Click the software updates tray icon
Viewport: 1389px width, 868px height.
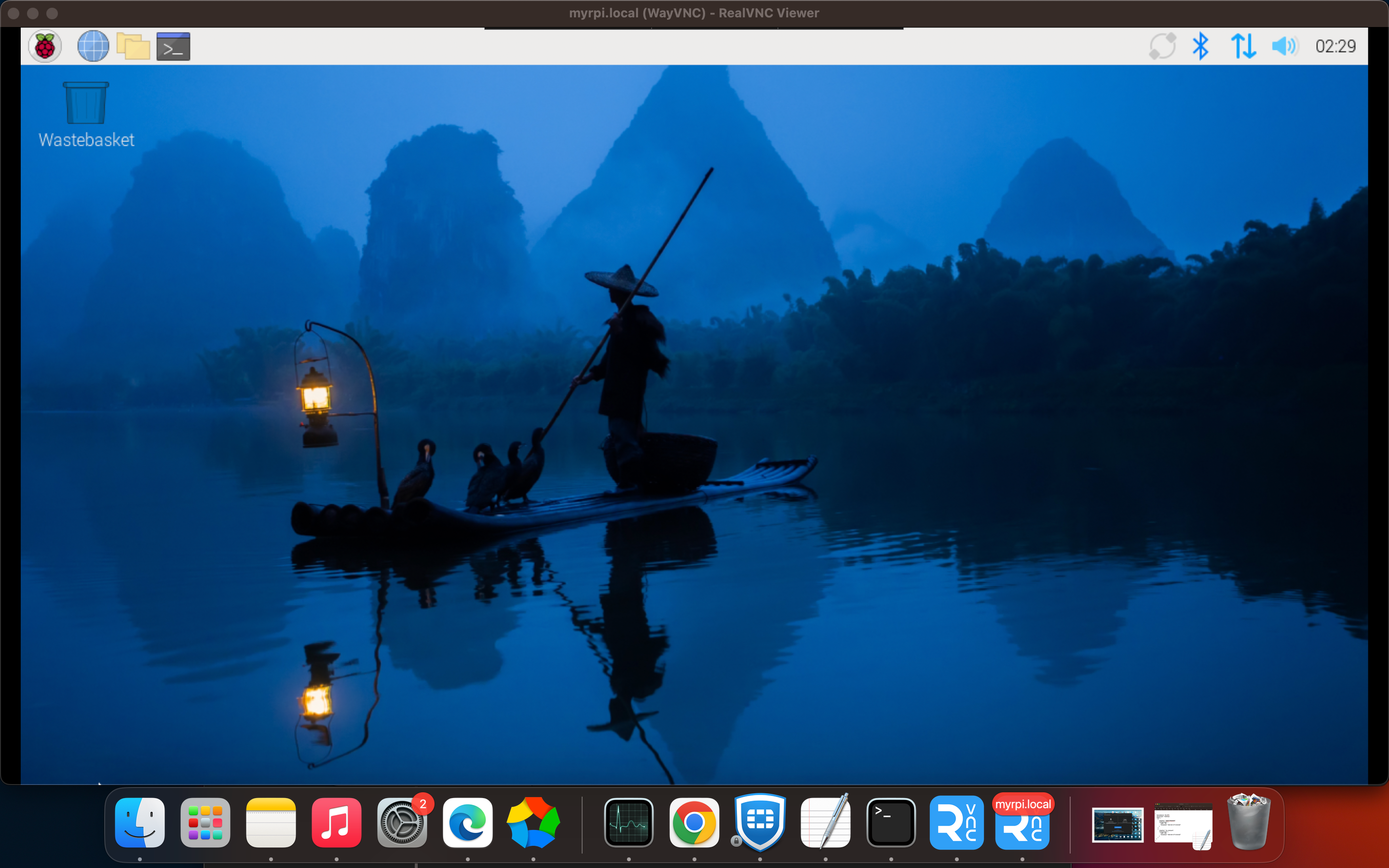pos(1162,46)
